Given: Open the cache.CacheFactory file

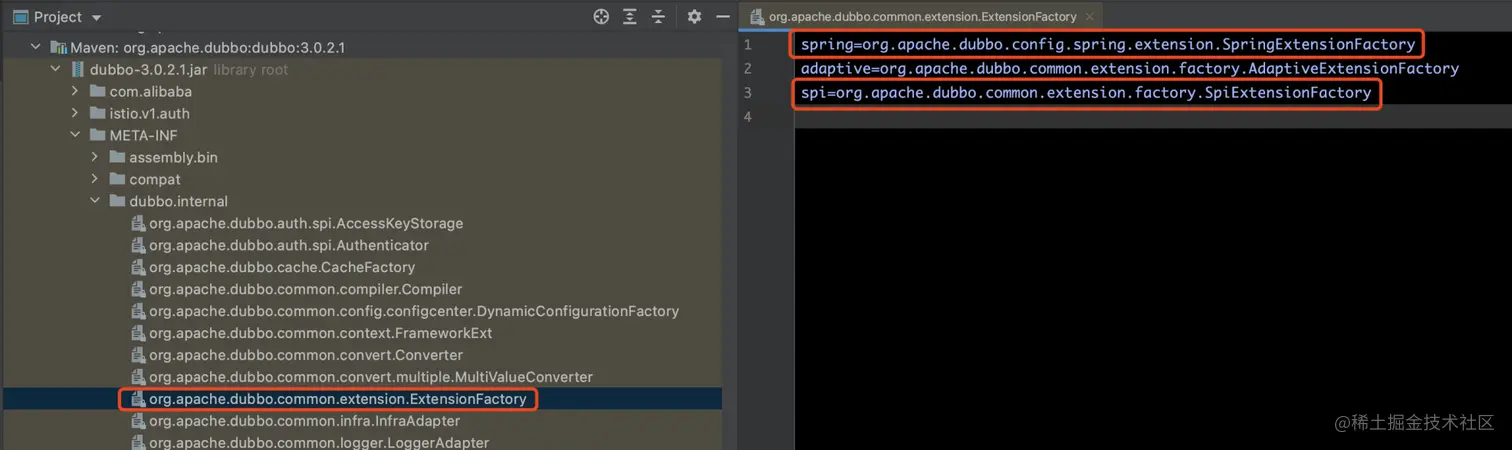Looking at the screenshot, I should click(x=282, y=267).
